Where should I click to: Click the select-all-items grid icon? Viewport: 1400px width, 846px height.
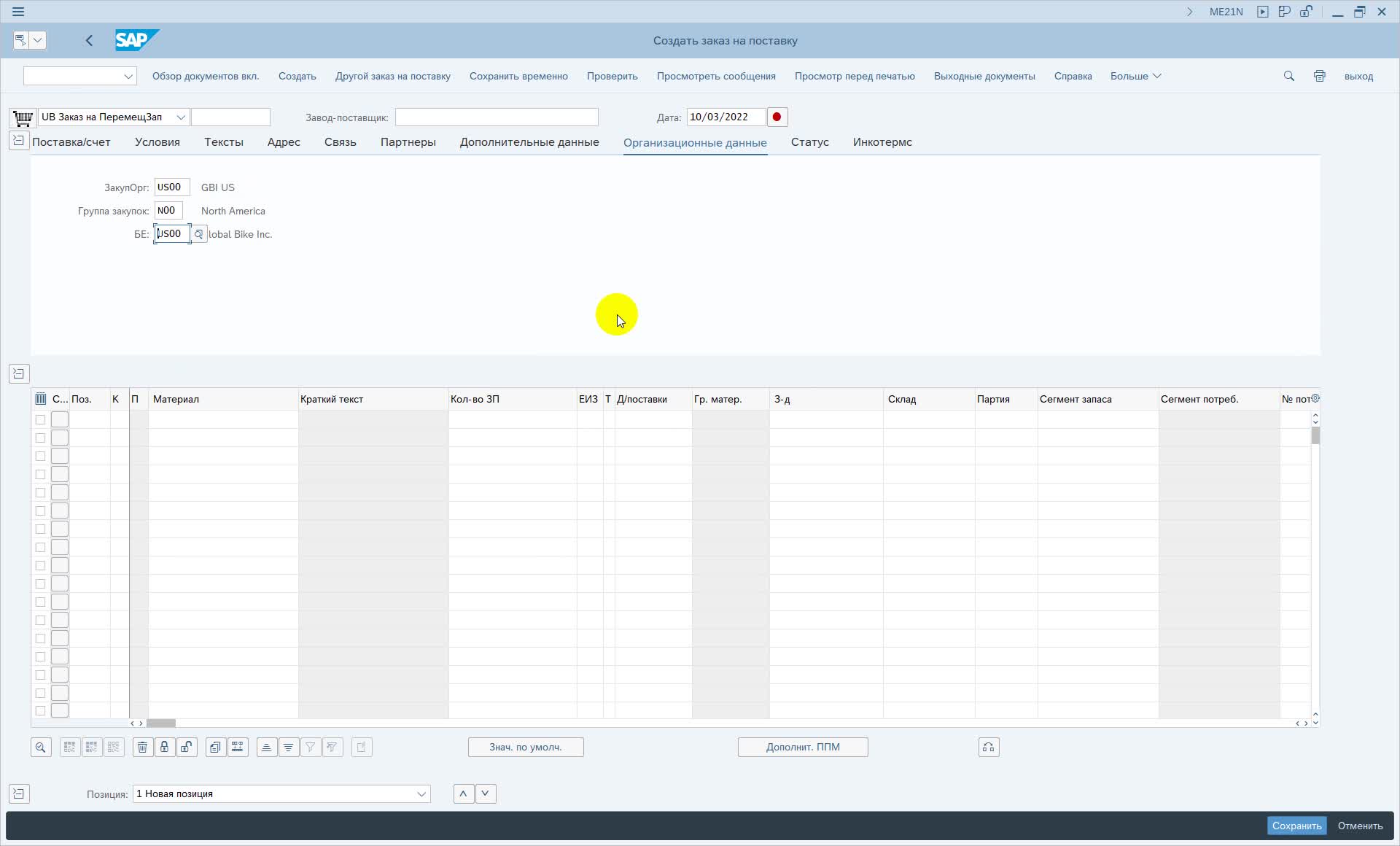click(x=70, y=747)
